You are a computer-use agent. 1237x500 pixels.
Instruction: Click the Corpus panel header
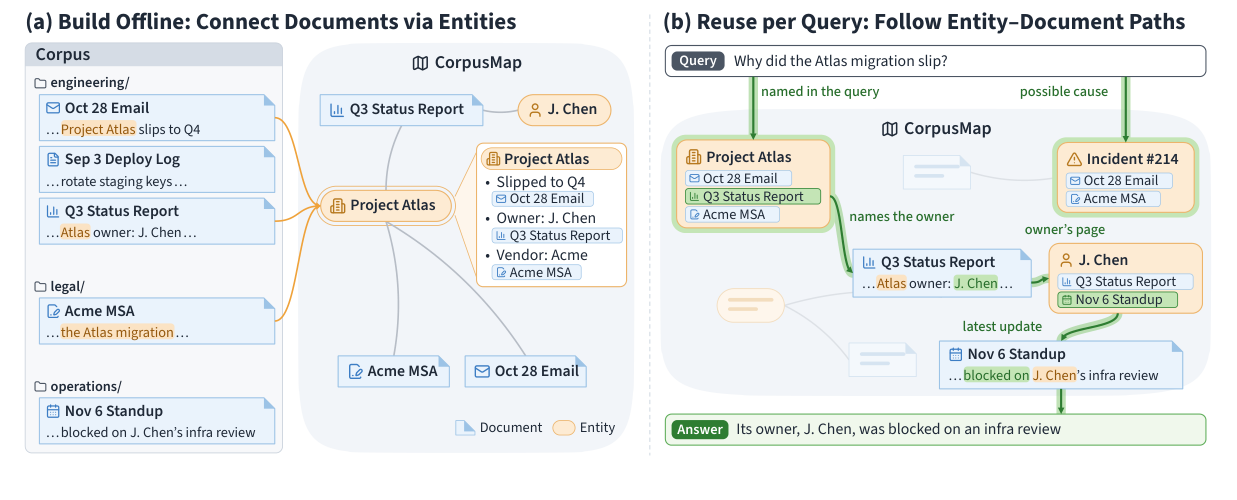tap(154, 55)
